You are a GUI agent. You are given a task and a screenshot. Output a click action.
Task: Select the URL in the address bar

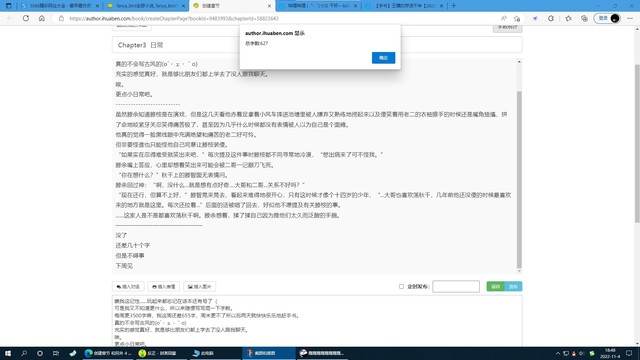(x=174, y=18)
